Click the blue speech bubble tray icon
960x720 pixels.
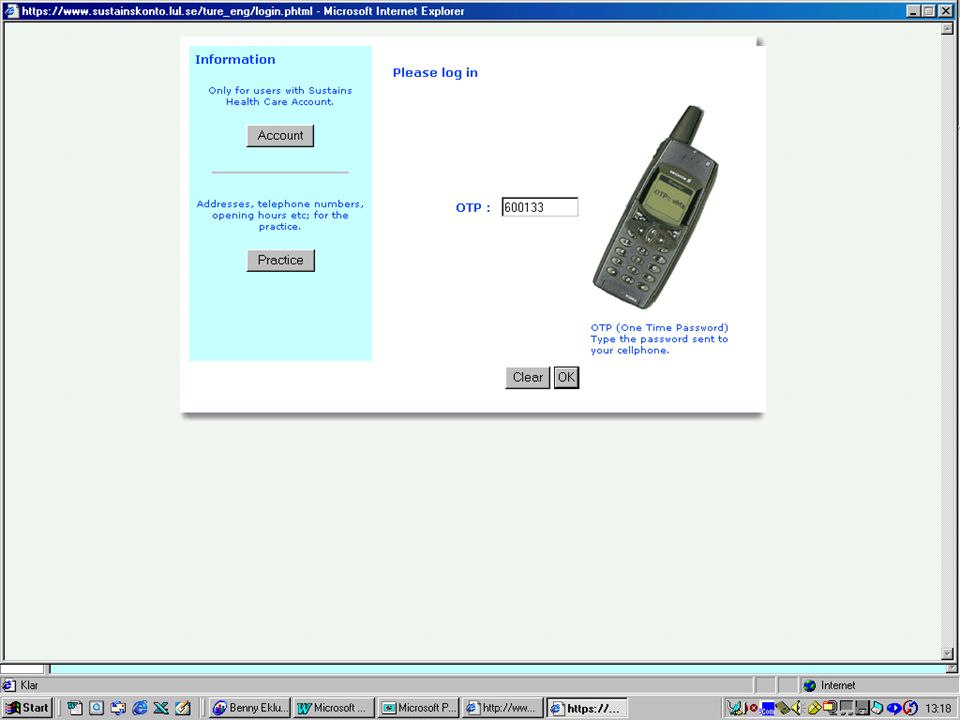pos(894,708)
